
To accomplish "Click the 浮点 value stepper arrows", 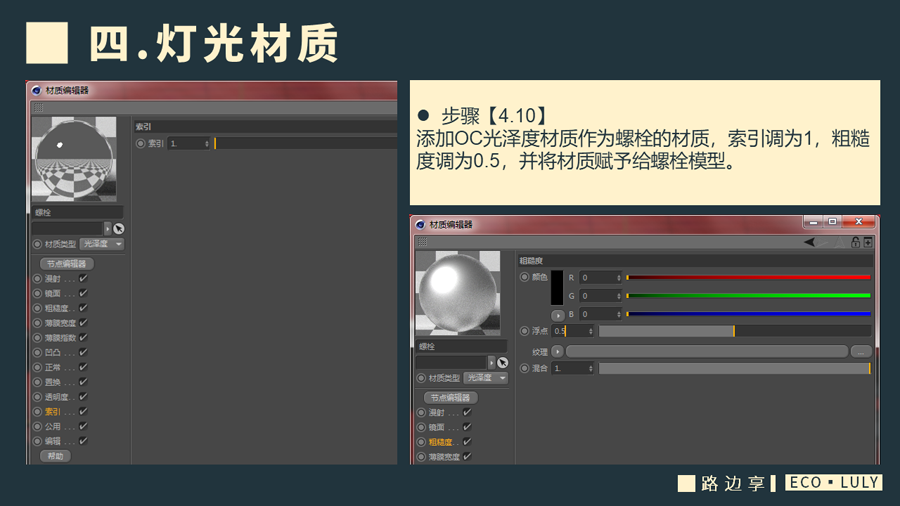I will pyautogui.click(x=591, y=331).
